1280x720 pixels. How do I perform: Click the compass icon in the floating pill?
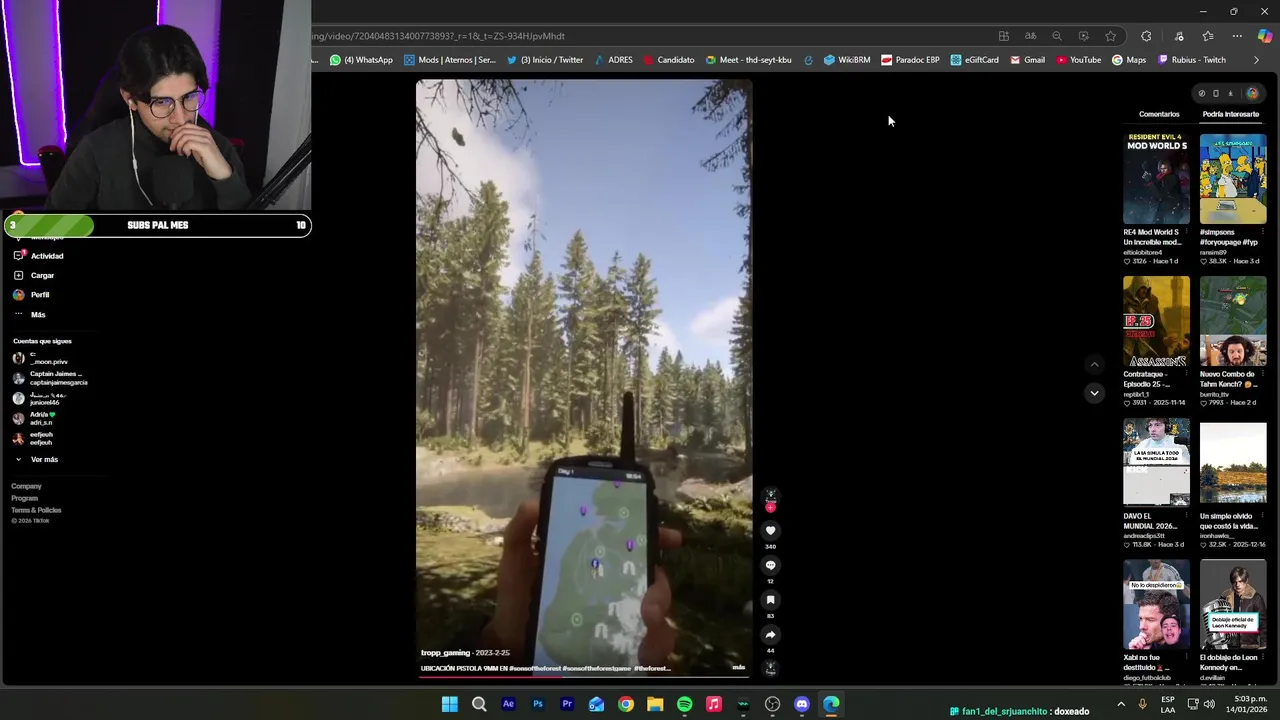tap(1202, 93)
